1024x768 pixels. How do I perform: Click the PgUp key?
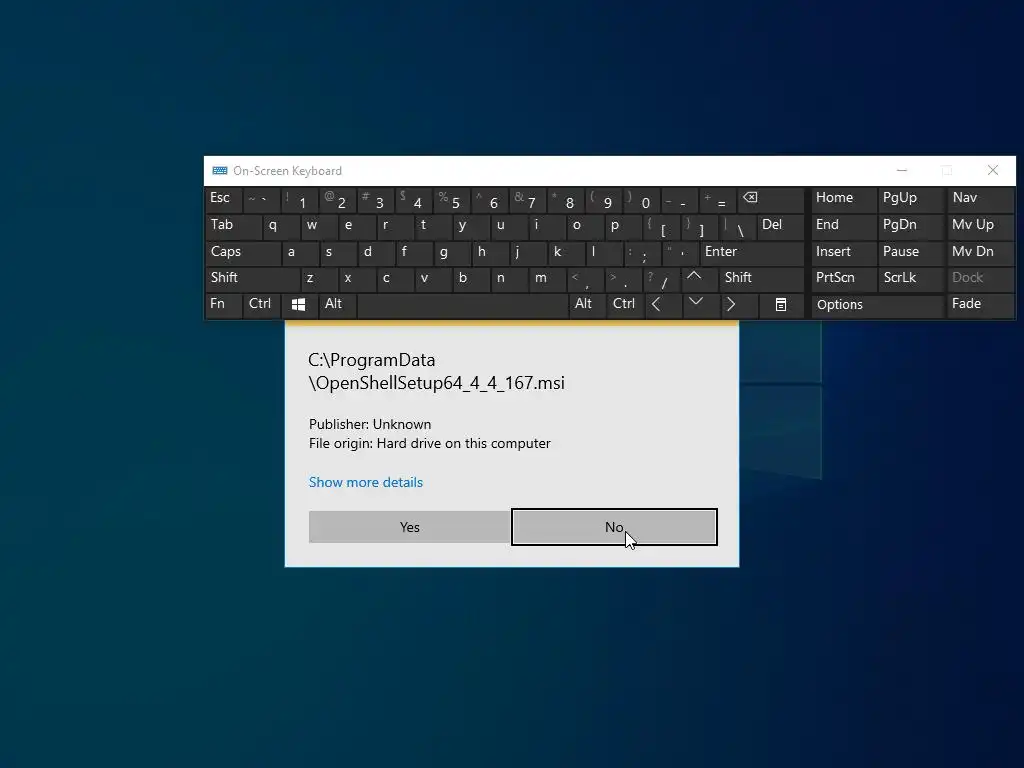pos(910,199)
